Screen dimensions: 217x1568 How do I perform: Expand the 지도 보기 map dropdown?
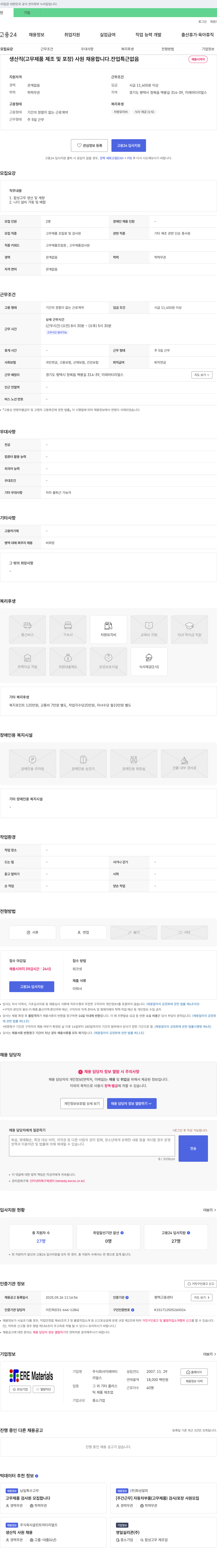pyautogui.click(x=202, y=375)
